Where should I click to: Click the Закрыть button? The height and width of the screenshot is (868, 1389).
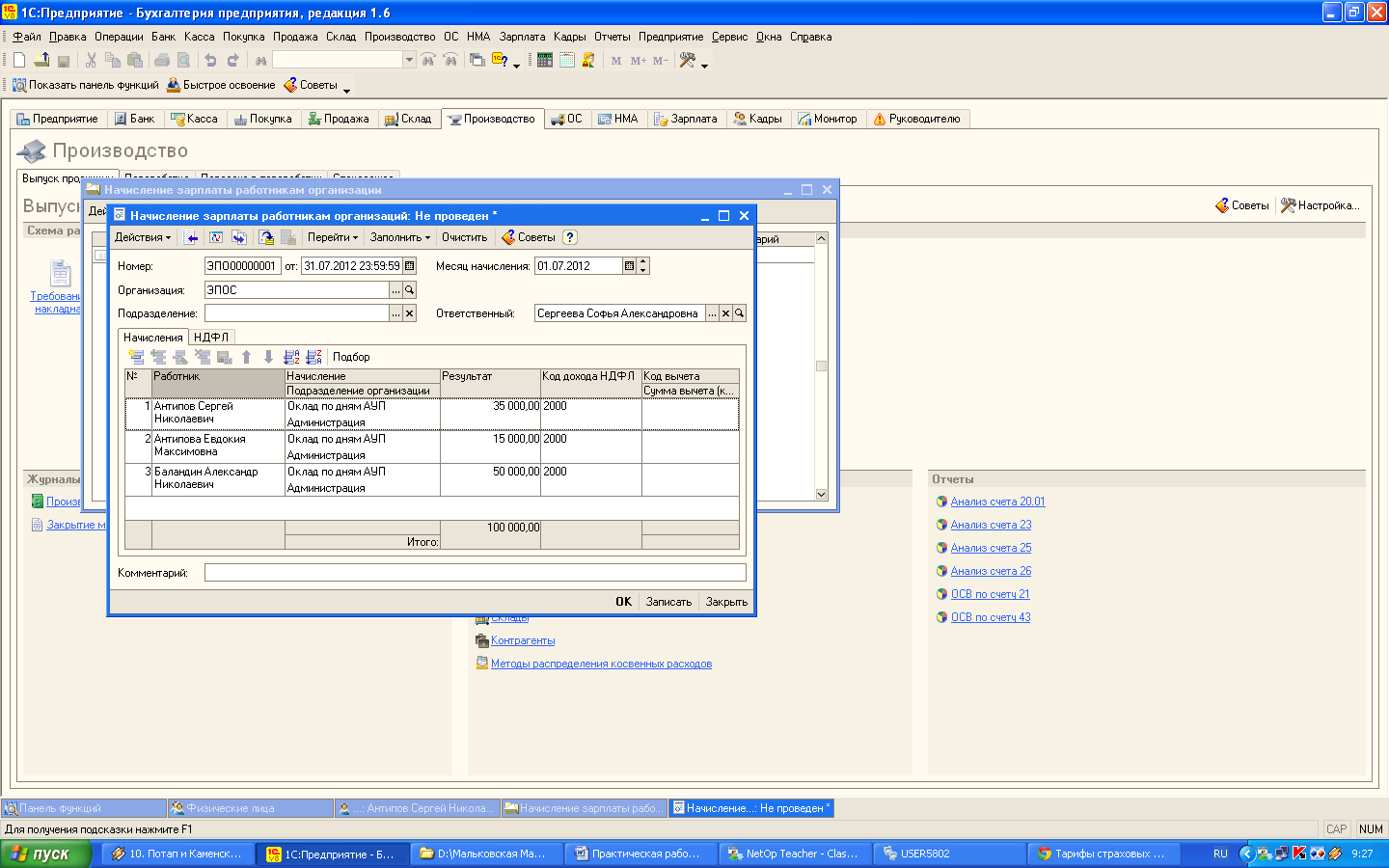(726, 602)
